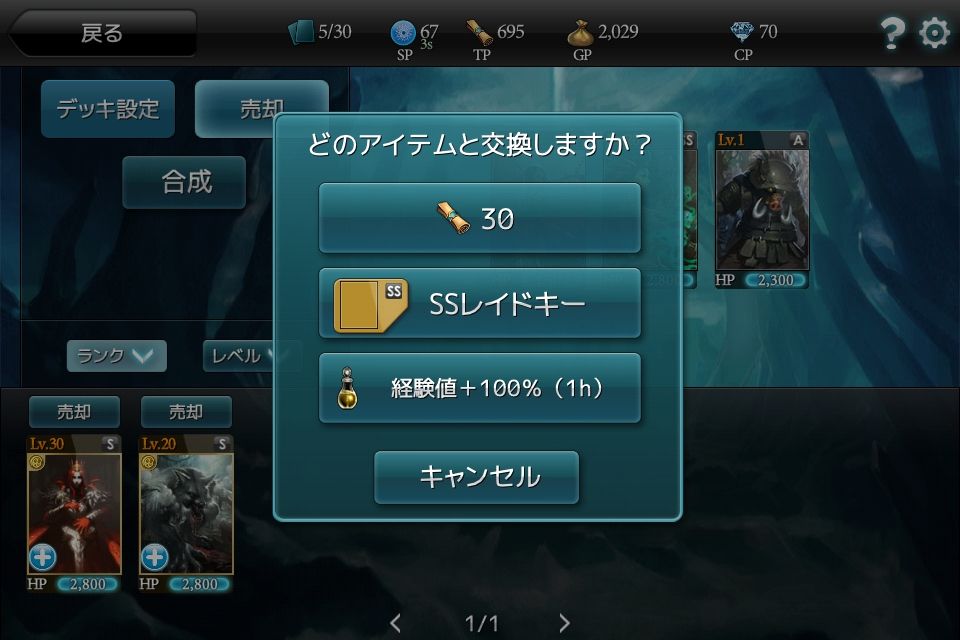Image resolution: width=960 pixels, height=640 pixels.
Task: Dismiss dialog with キャンセル button
Action: 476,477
